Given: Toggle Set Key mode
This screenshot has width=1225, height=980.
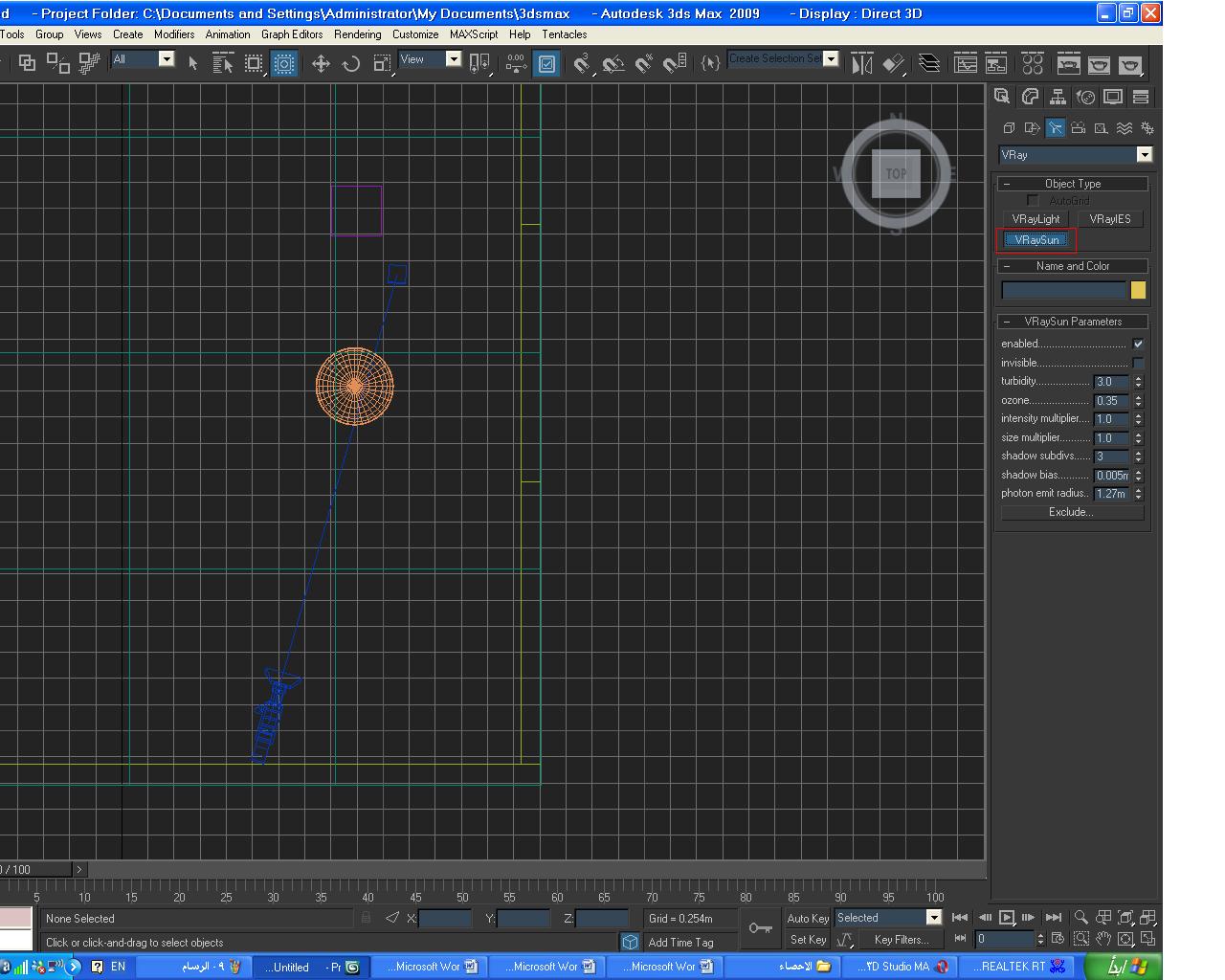Looking at the screenshot, I should point(807,940).
